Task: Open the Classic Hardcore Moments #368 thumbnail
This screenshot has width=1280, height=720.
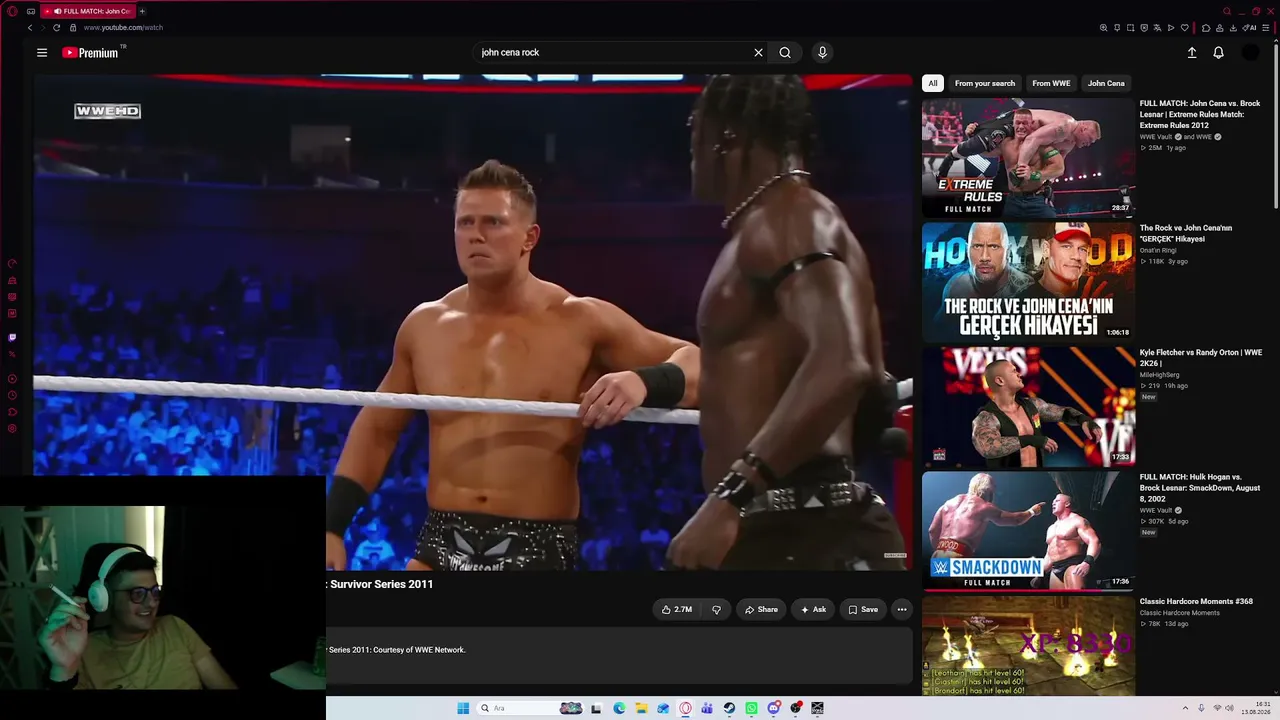Action: [x=1028, y=646]
